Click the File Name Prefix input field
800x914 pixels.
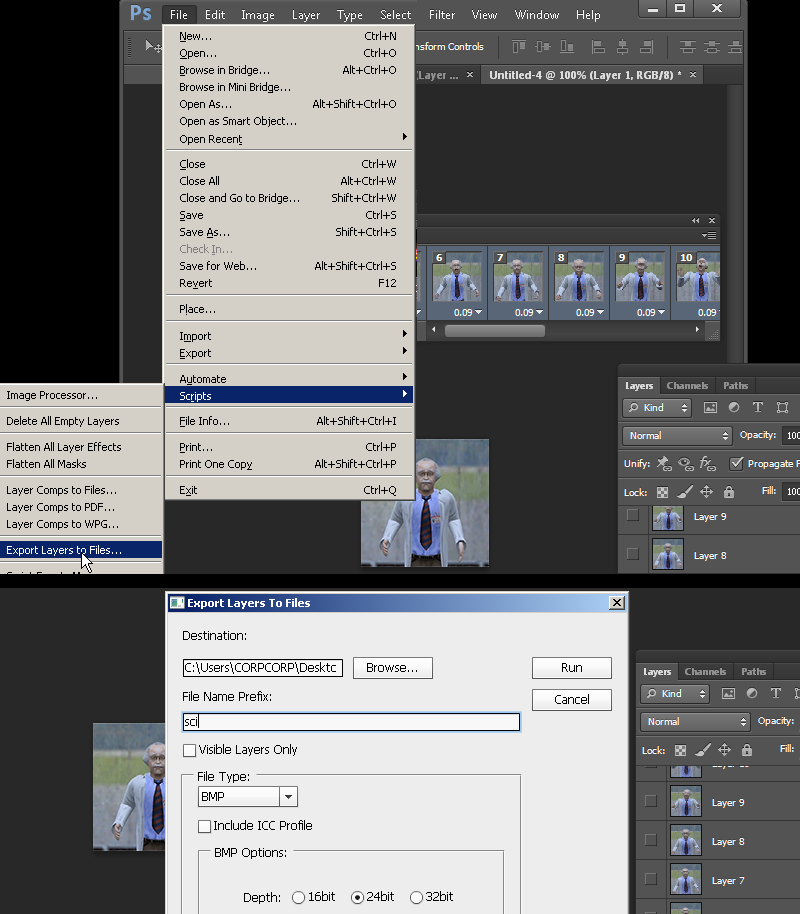pos(351,722)
